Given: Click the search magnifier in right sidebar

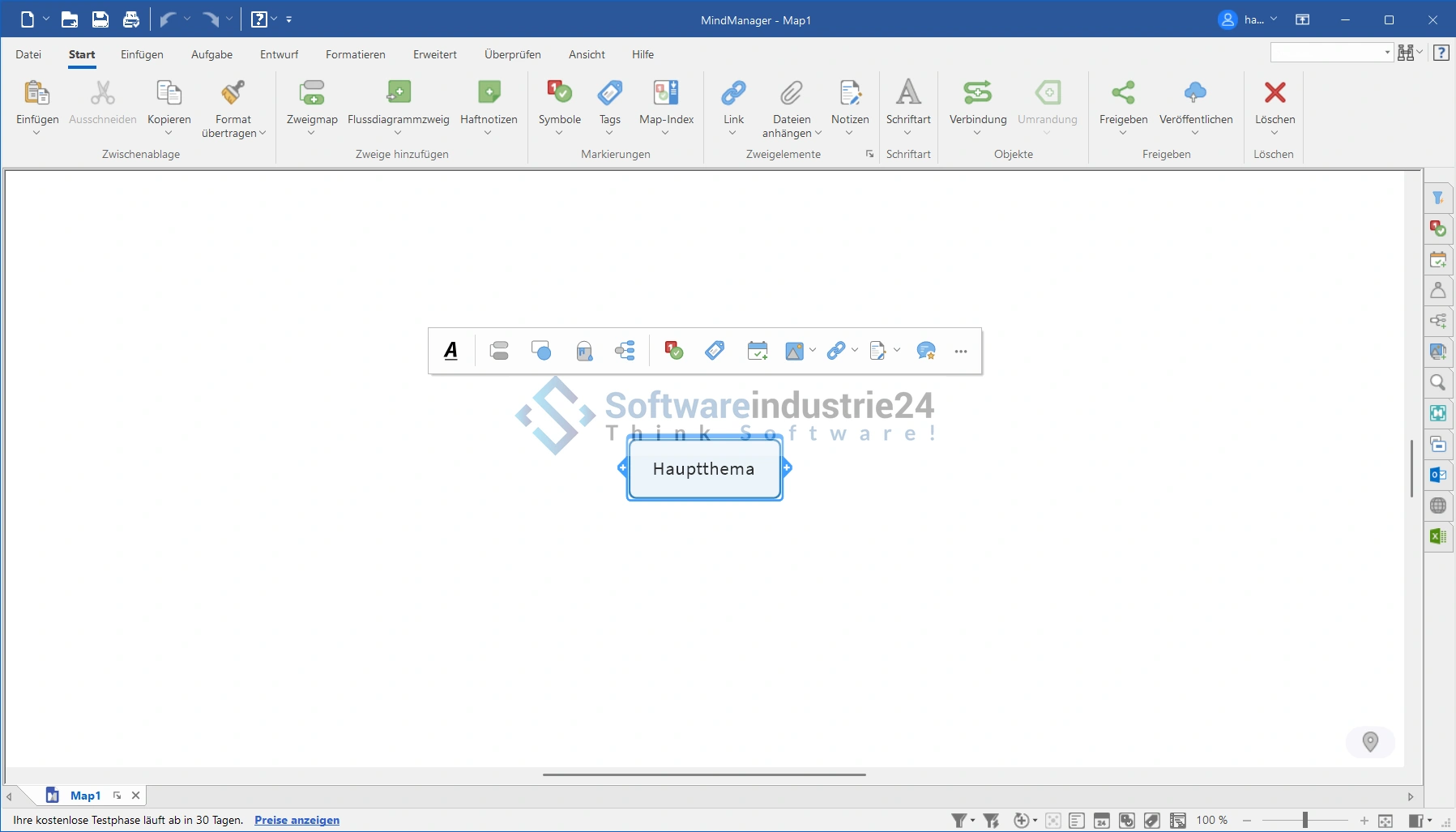Looking at the screenshot, I should (x=1438, y=382).
